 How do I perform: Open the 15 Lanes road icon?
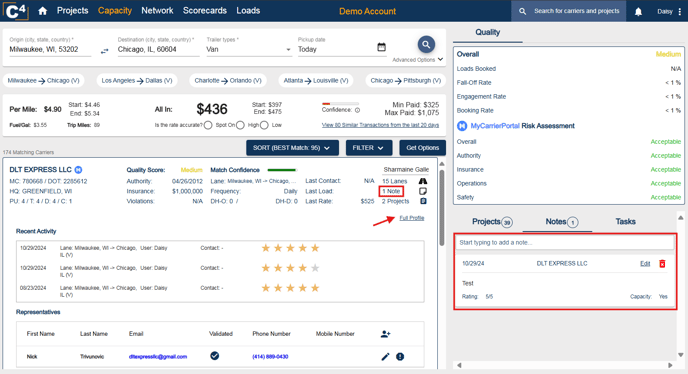point(423,181)
